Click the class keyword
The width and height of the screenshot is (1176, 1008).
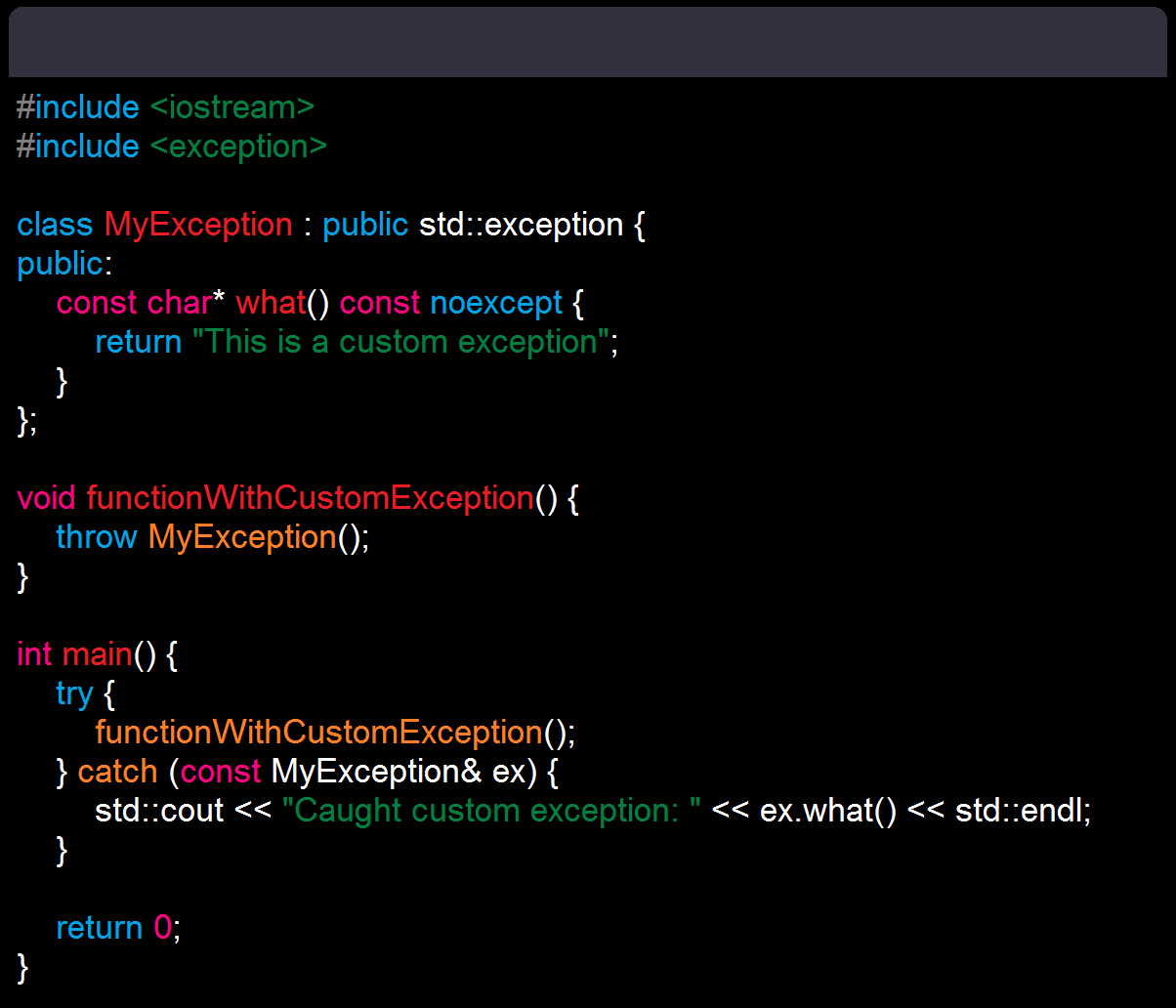[56, 225]
